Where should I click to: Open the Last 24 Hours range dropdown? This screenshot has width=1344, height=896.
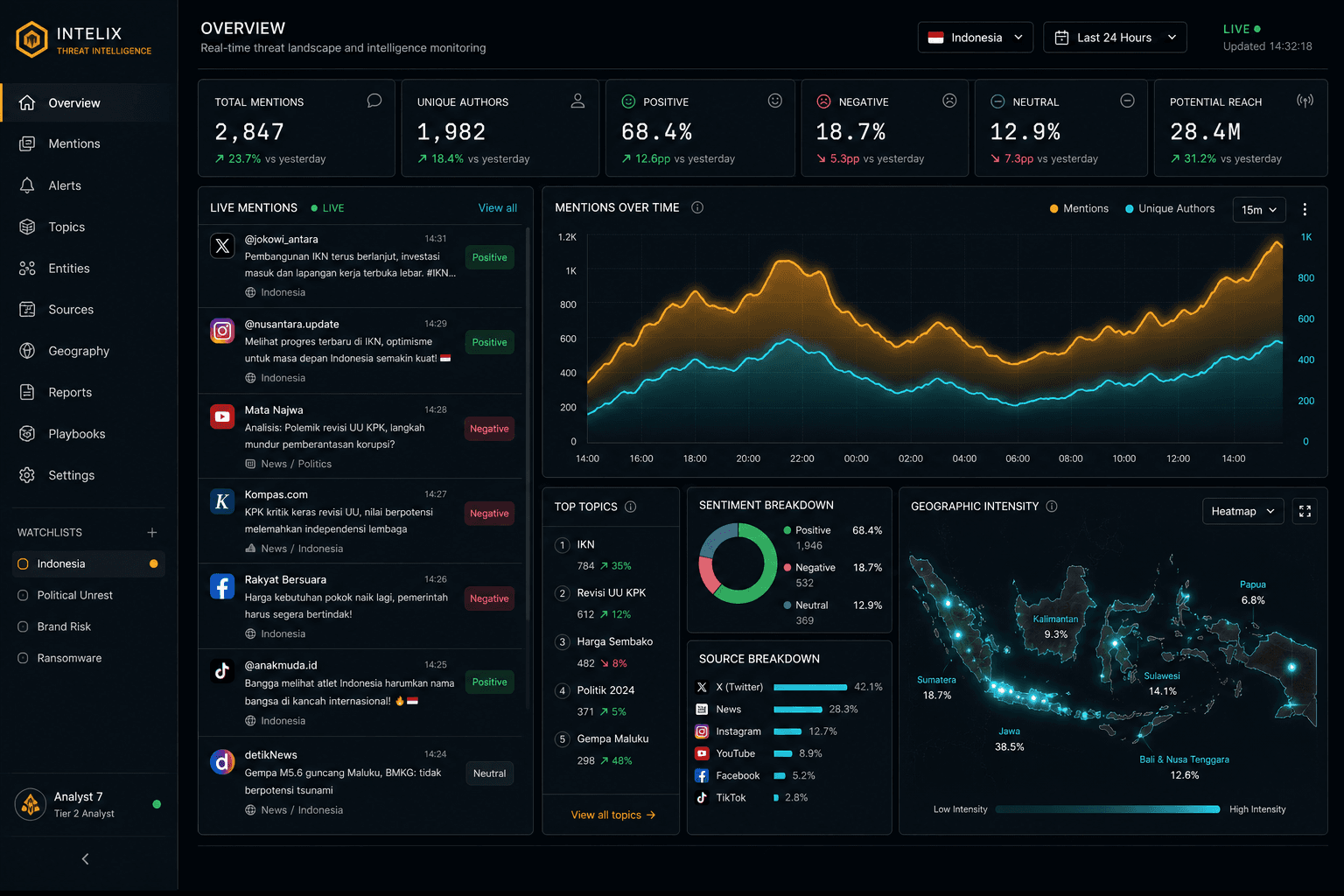(1115, 38)
